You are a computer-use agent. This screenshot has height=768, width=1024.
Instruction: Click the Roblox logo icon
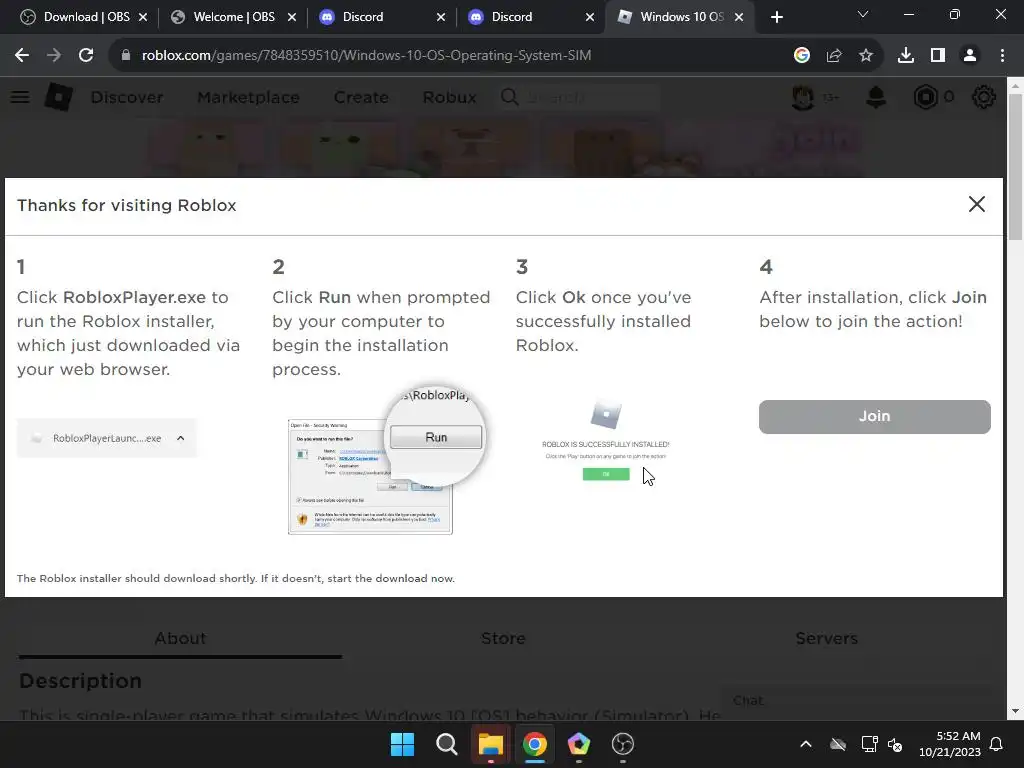pos(59,97)
